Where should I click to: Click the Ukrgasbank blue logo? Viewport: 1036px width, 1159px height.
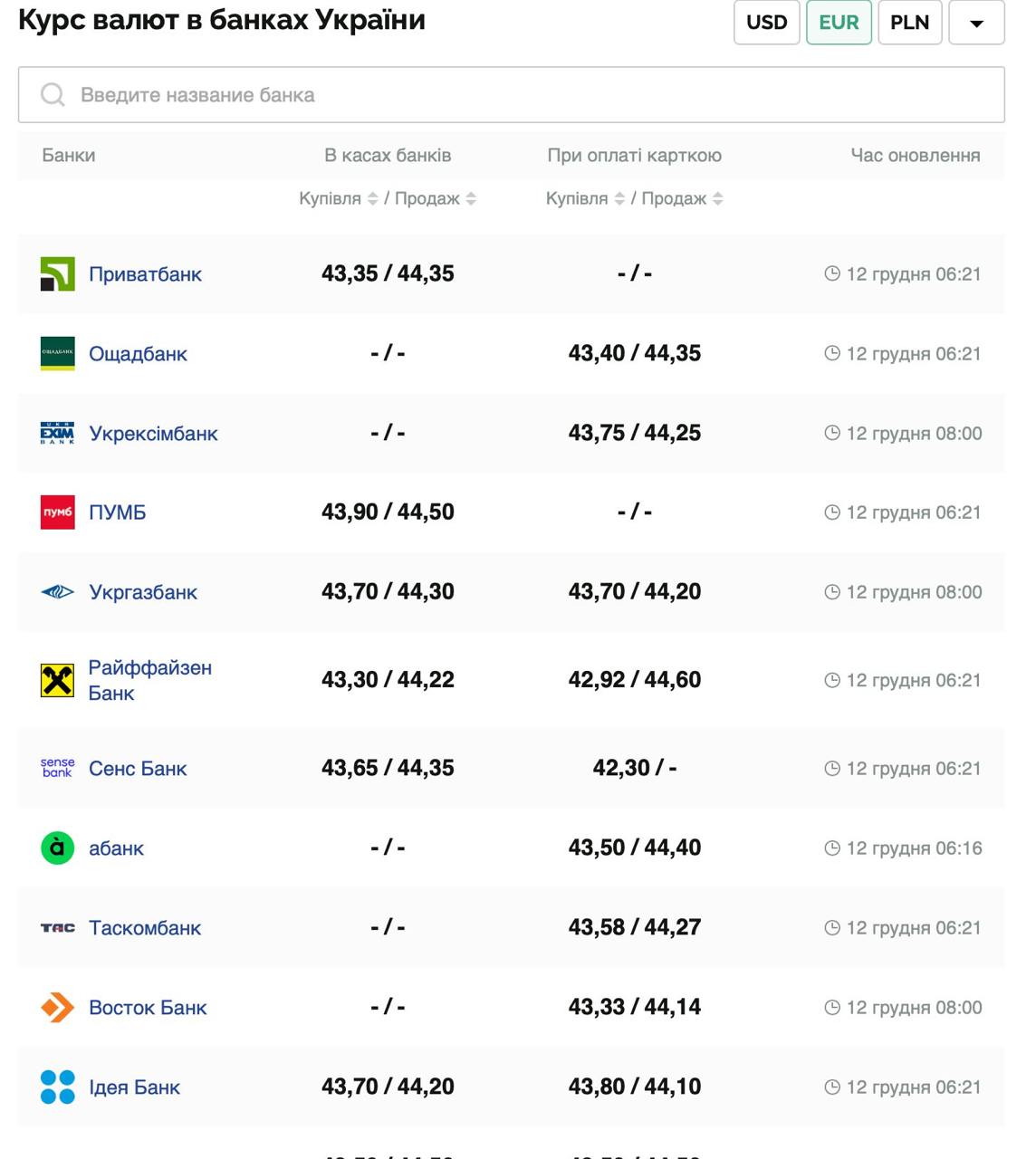[57, 592]
